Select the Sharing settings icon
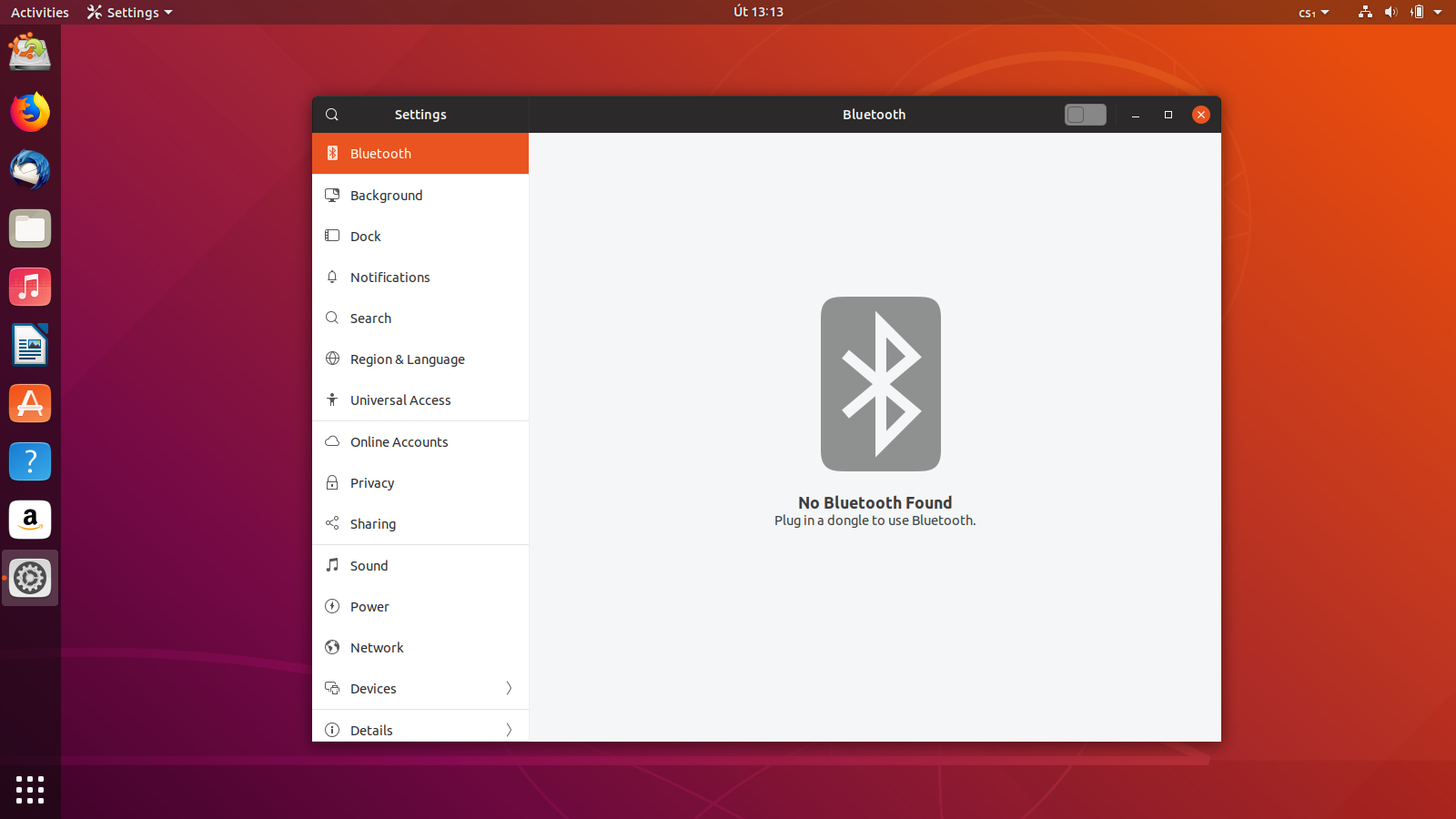Image resolution: width=1456 pixels, height=819 pixels. coord(332,523)
